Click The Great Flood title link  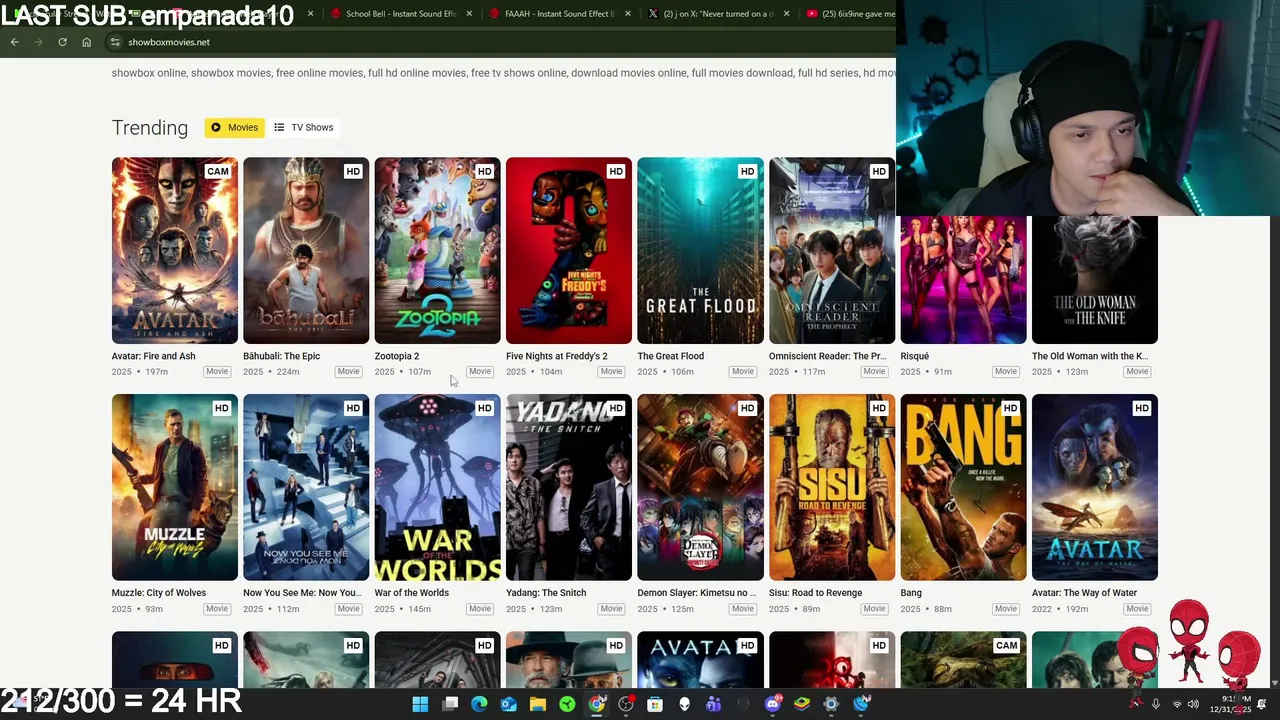671,356
